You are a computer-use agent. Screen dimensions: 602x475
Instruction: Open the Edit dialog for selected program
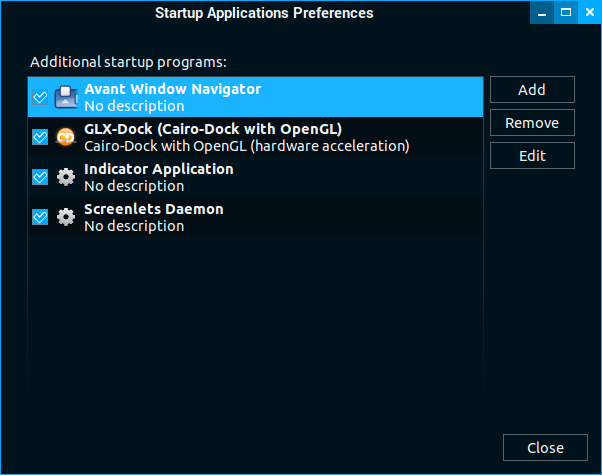tap(532, 156)
